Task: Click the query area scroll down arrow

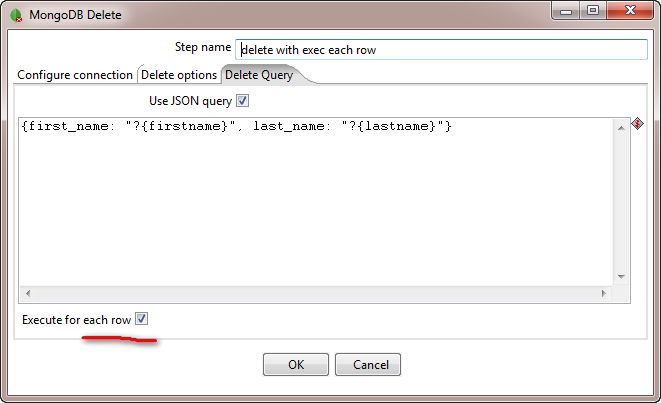Action: tap(621, 277)
